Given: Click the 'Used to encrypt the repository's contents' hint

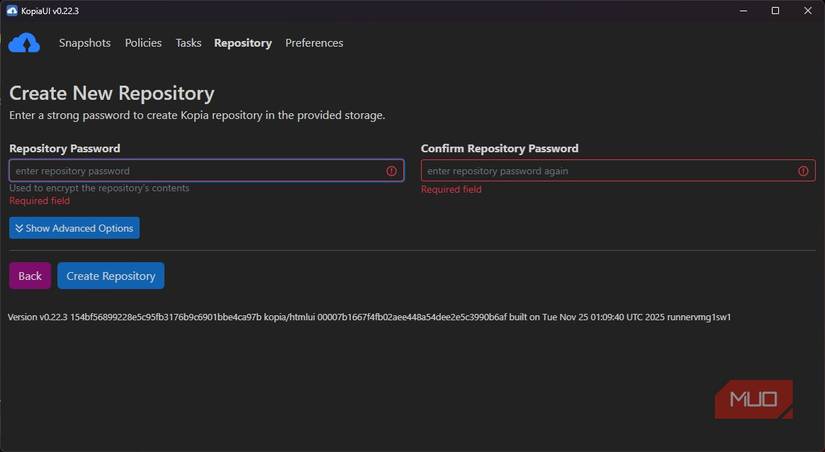Looking at the screenshot, I should pyautogui.click(x=99, y=188).
